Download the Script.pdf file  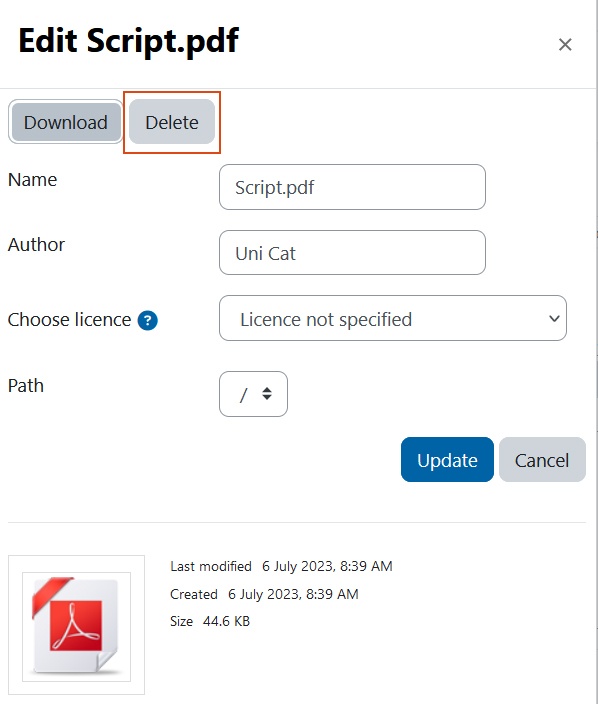(66, 122)
